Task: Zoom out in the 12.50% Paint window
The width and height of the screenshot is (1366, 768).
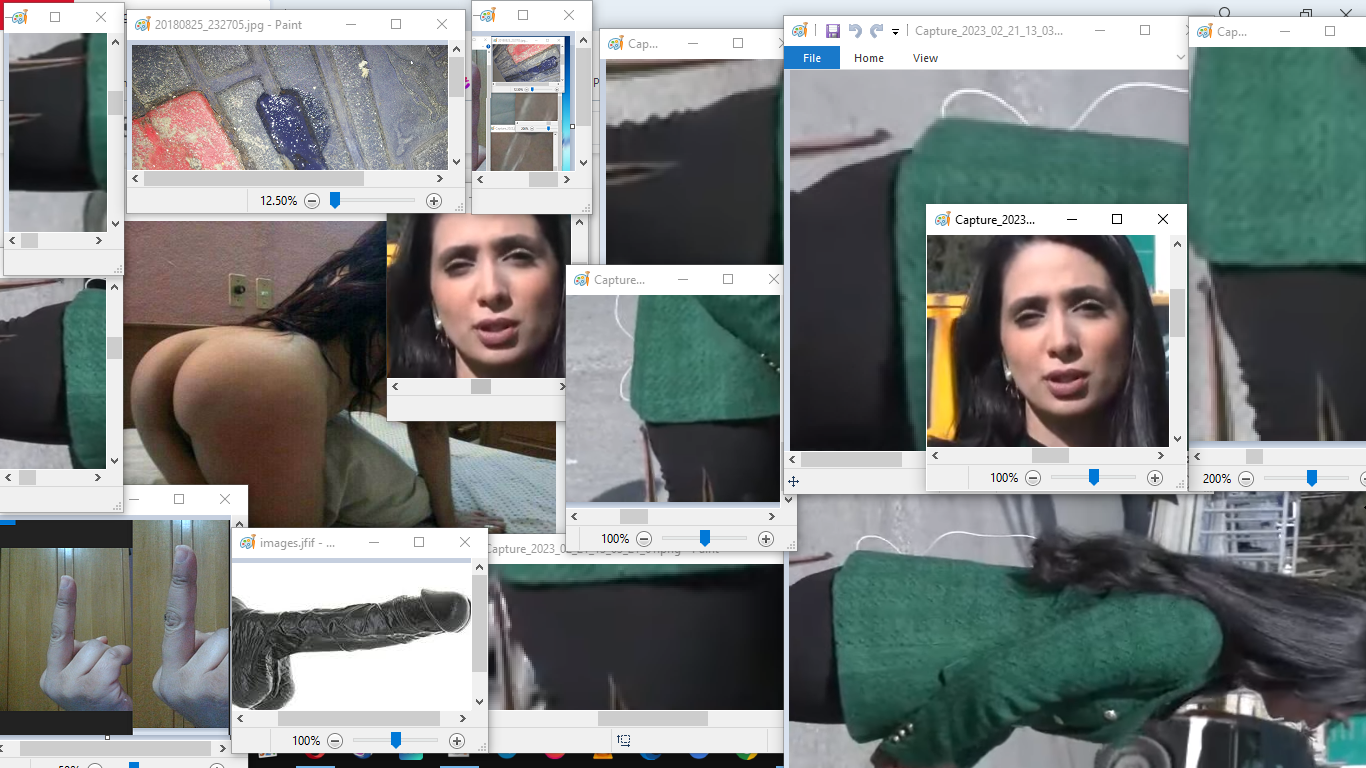Action: [x=312, y=201]
